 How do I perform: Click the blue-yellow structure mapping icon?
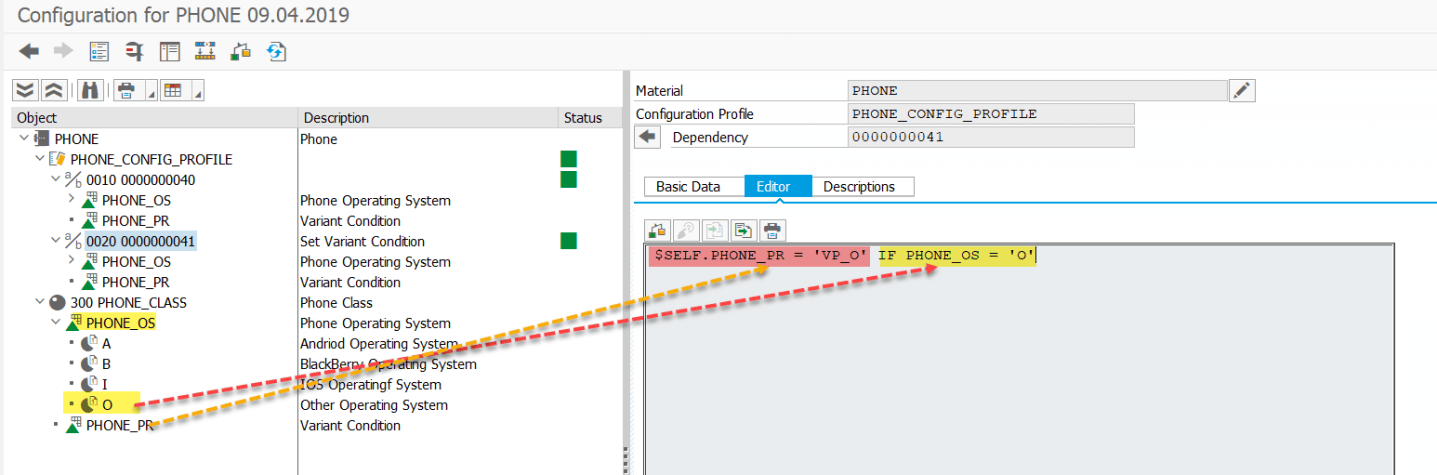pyautogui.click(x=205, y=51)
